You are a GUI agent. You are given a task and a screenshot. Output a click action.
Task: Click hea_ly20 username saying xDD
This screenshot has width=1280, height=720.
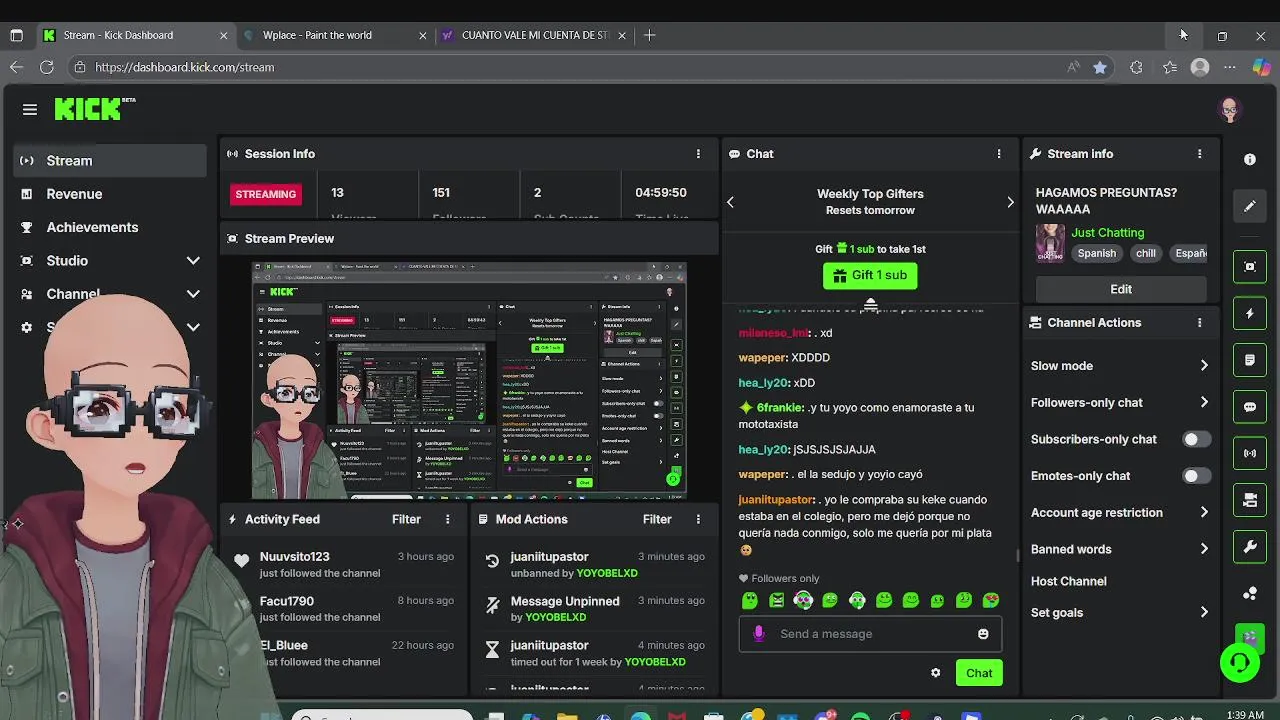[765, 383]
